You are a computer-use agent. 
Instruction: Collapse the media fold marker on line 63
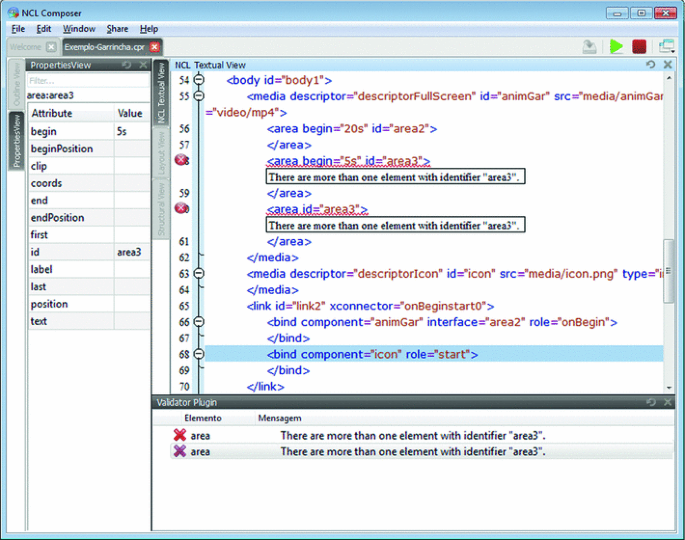[x=198, y=272]
